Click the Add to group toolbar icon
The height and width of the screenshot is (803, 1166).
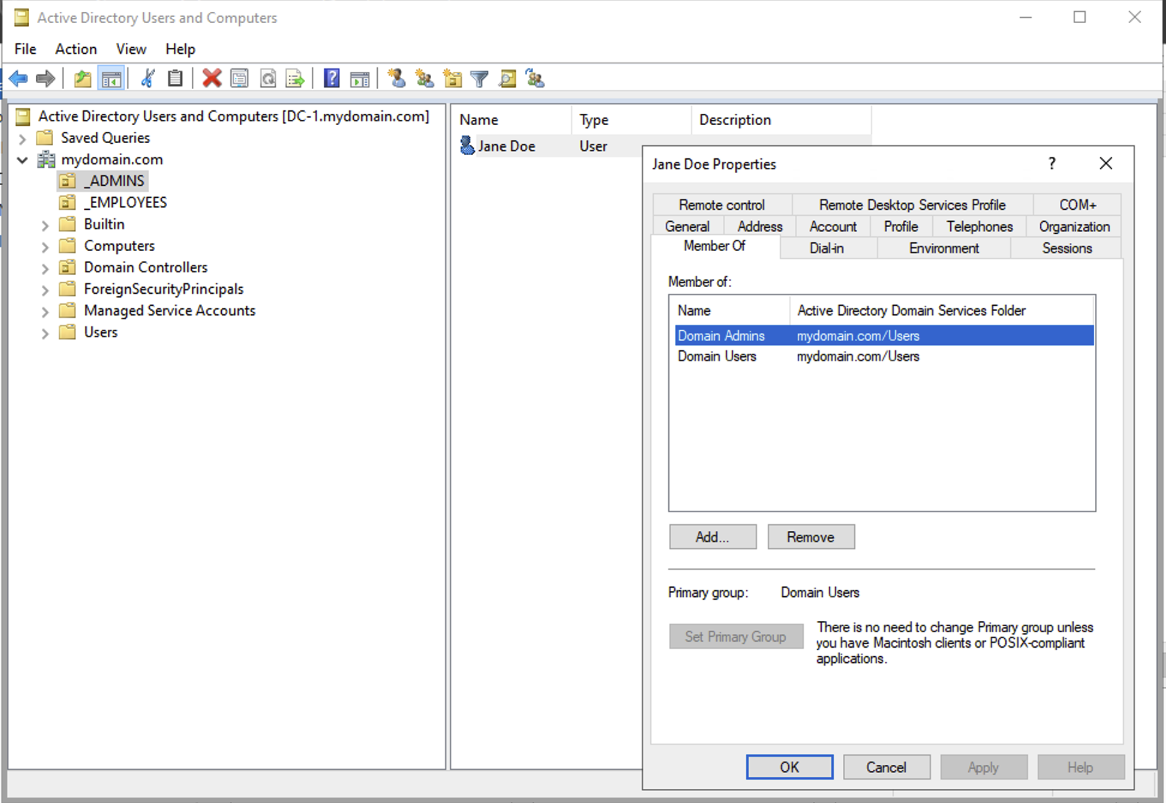[x=535, y=78]
